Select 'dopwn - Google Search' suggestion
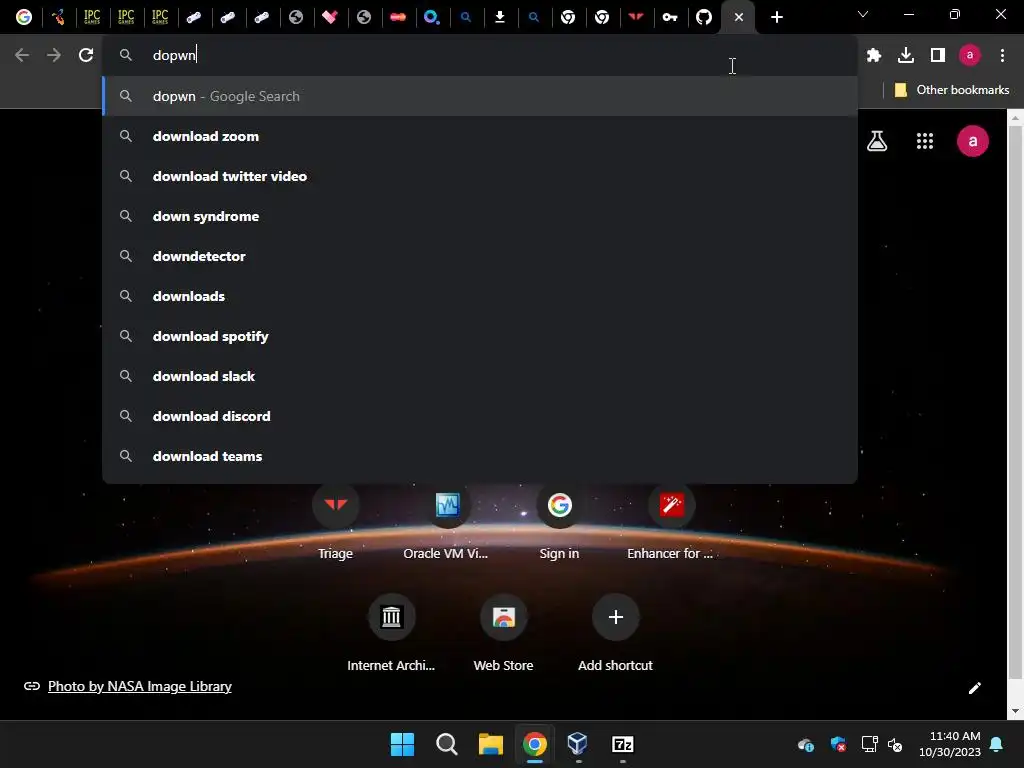The width and height of the screenshot is (1024, 768). click(480, 96)
